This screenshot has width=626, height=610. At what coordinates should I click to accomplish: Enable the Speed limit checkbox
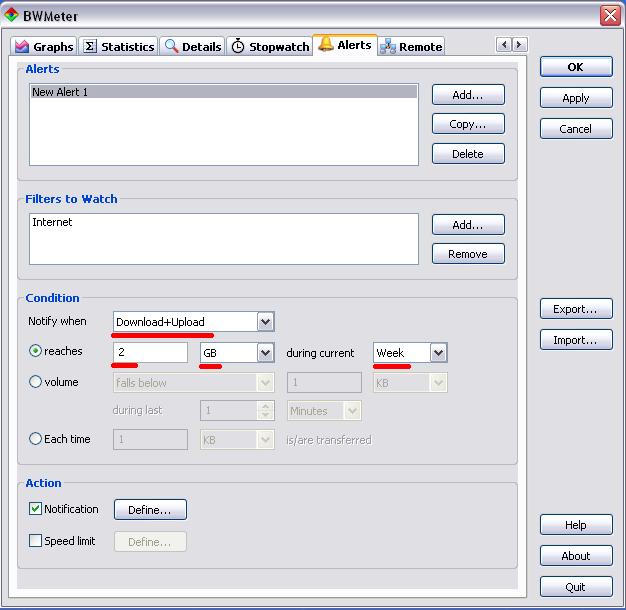(36, 541)
